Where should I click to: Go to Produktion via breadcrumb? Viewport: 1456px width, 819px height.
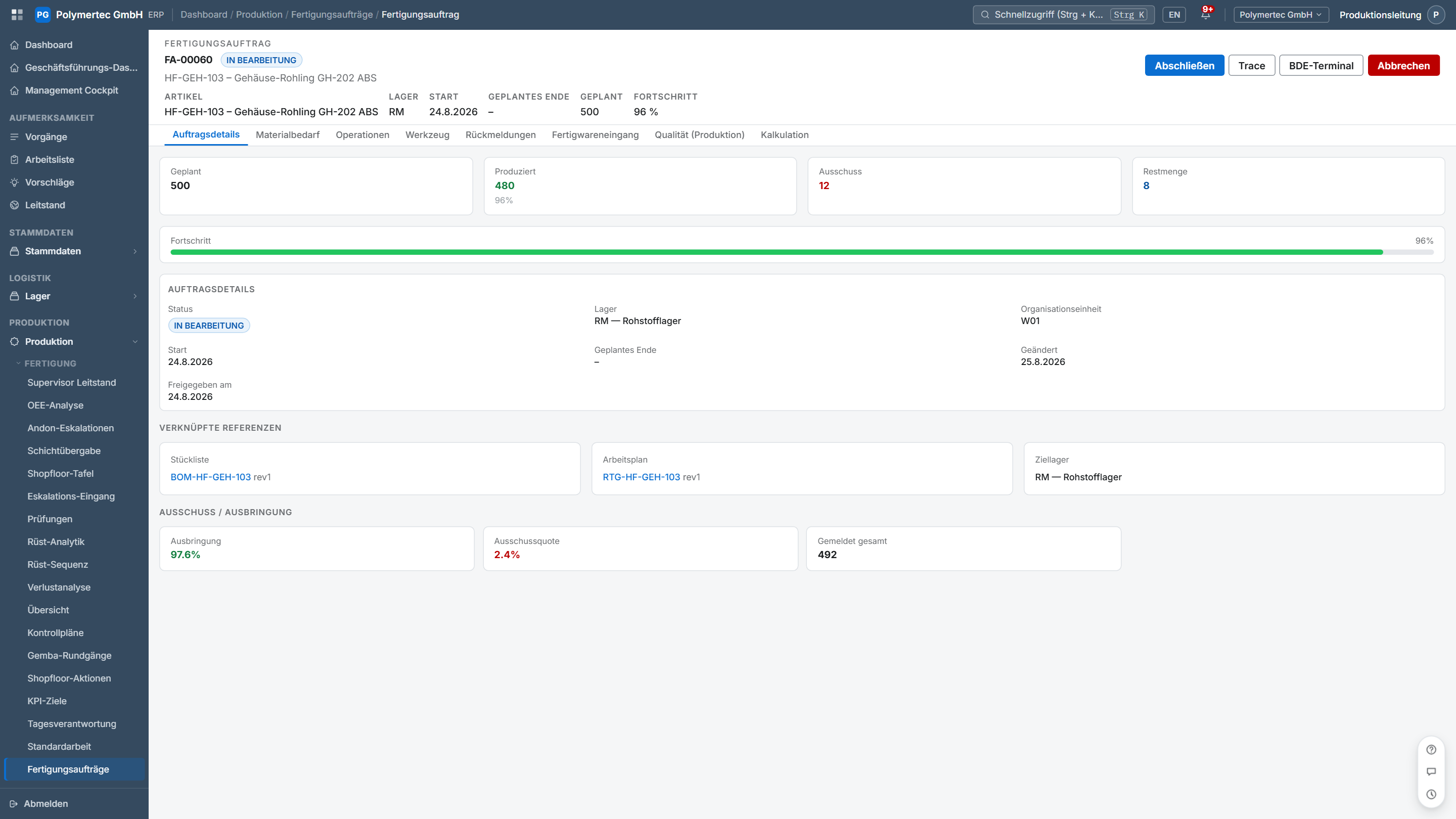point(259,15)
